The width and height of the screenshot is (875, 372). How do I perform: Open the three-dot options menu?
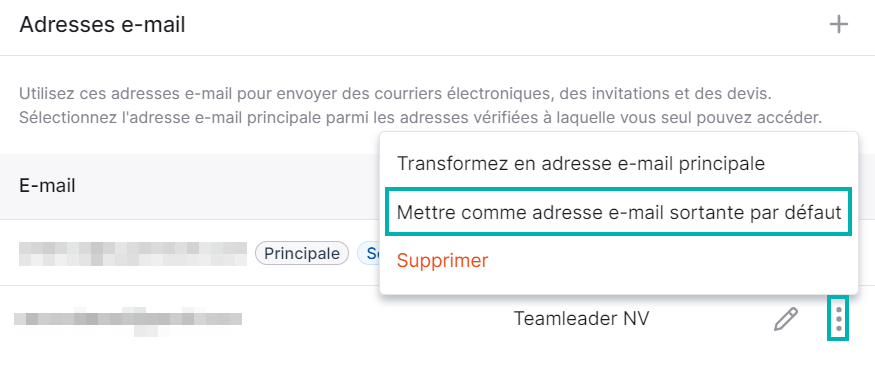[839, 319]
